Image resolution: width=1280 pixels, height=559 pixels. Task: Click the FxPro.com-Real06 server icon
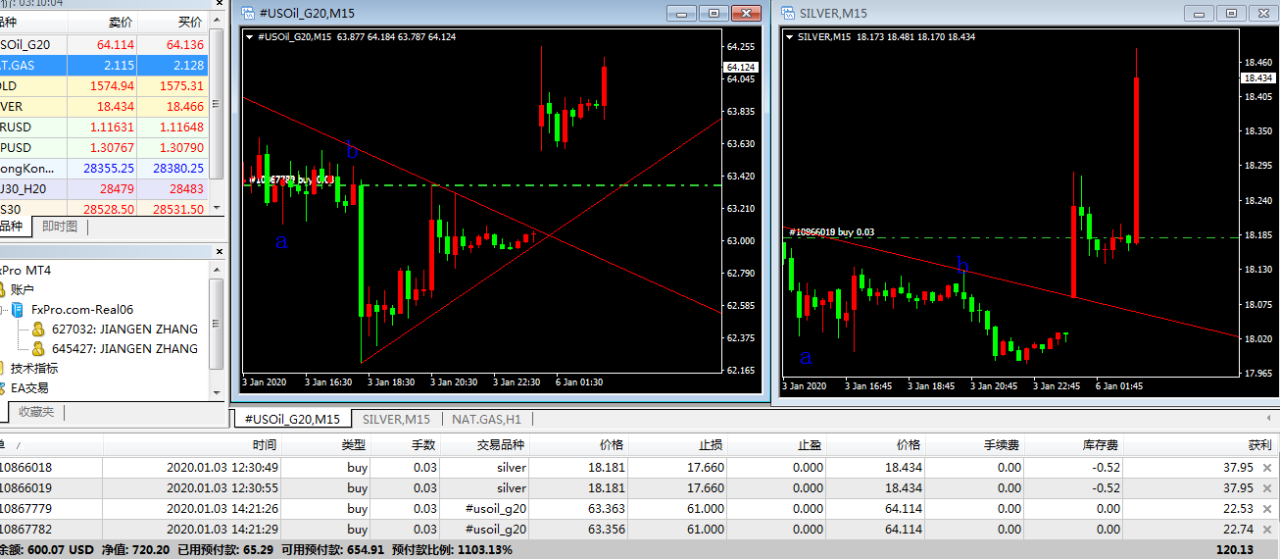[x=19, y=310]
